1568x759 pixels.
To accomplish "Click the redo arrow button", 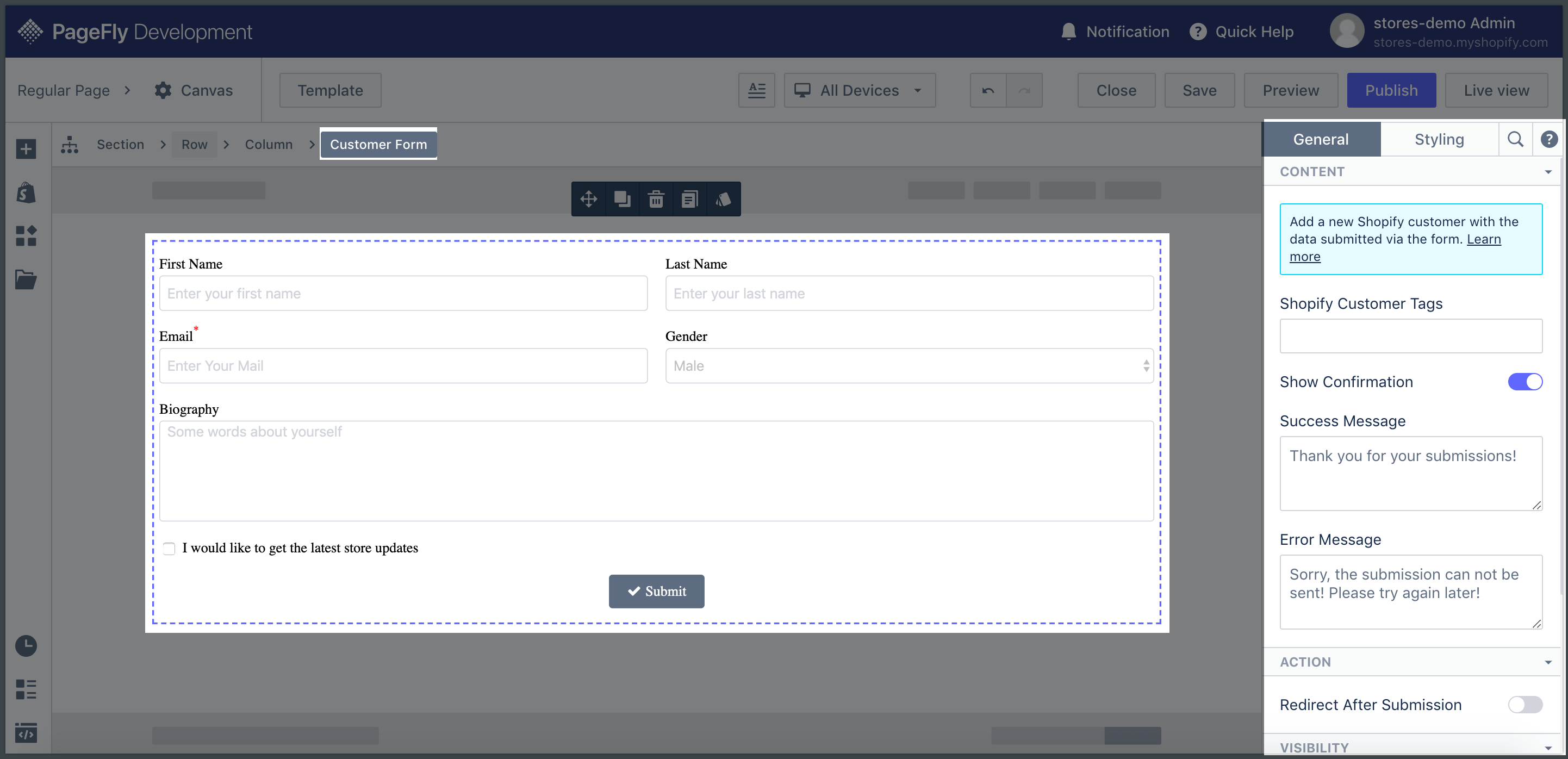I will click(x=1024, y=90).
